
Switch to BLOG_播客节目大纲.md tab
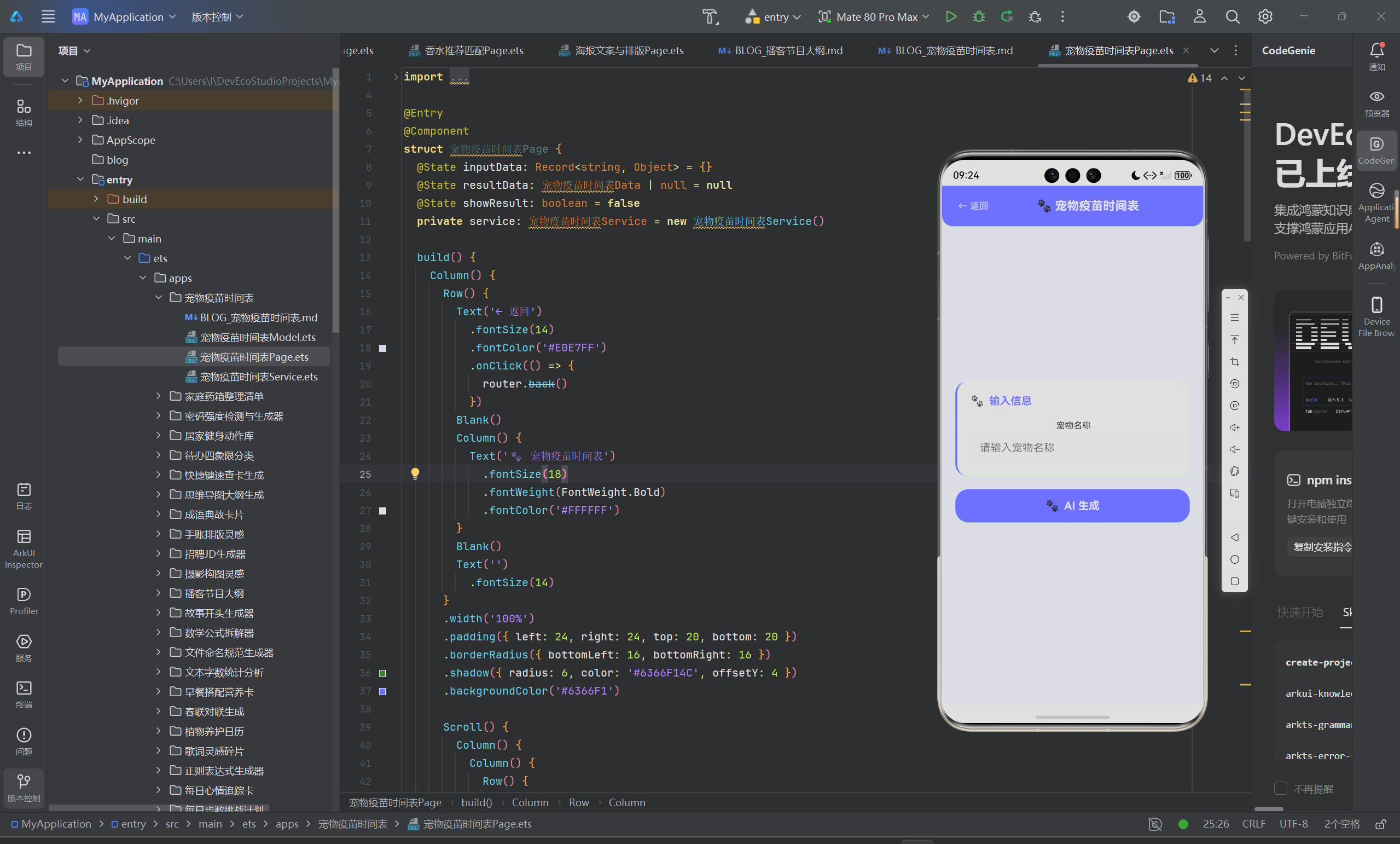(x=781, y=50)
